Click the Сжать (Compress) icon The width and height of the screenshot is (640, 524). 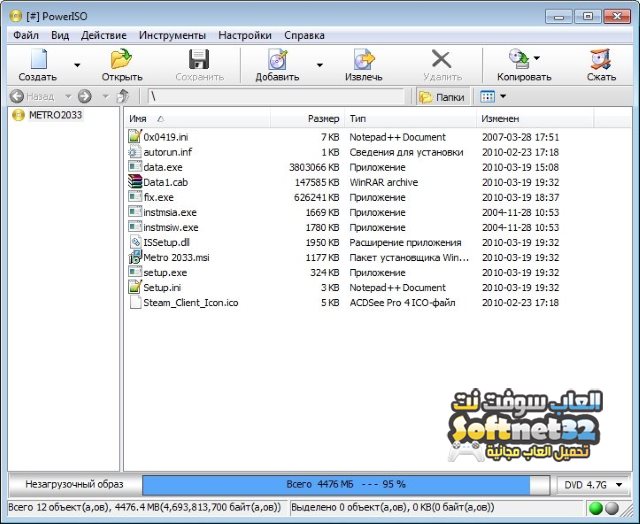[x=600, y=59]
